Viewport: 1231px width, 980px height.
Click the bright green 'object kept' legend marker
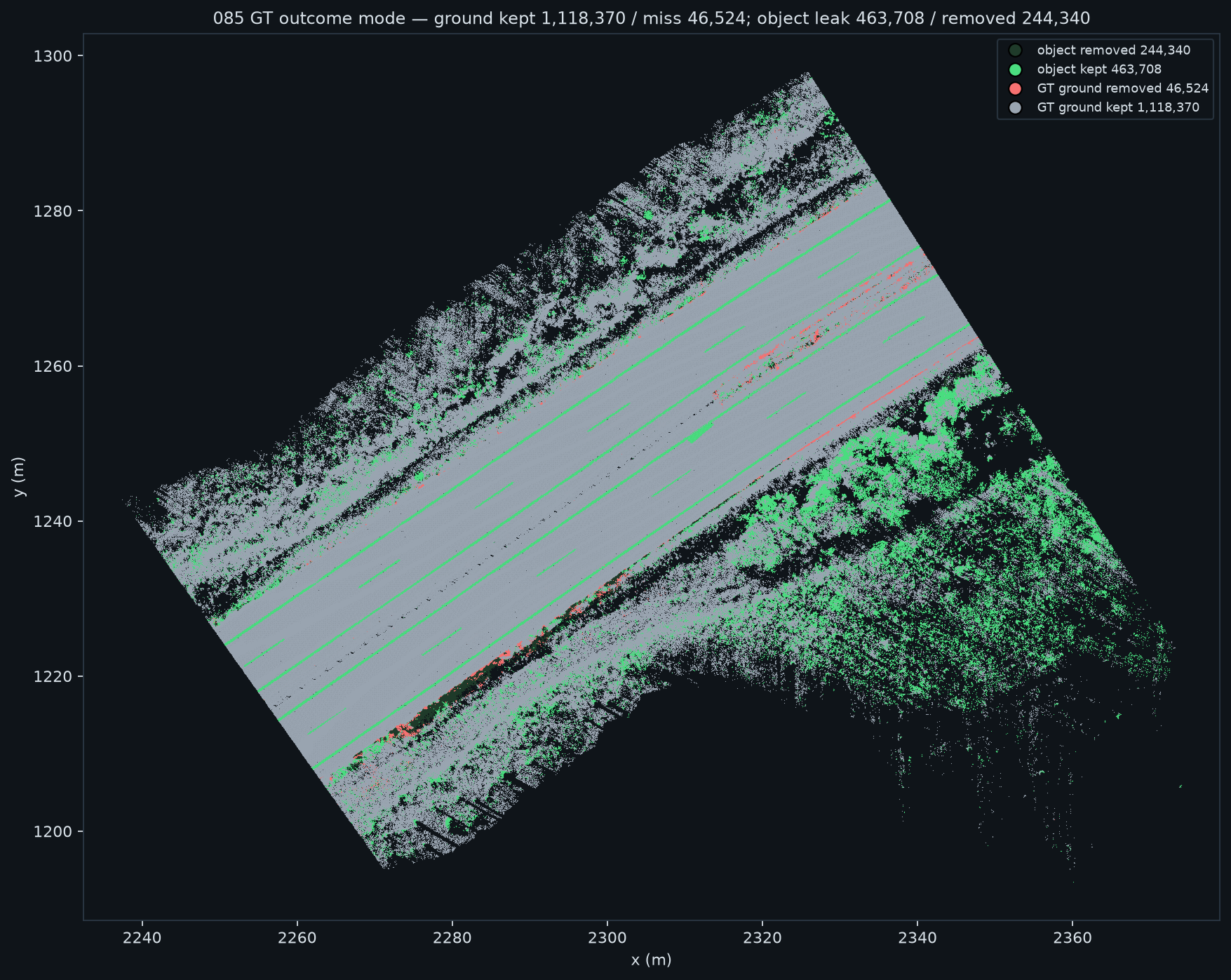tap(1015, 69)
